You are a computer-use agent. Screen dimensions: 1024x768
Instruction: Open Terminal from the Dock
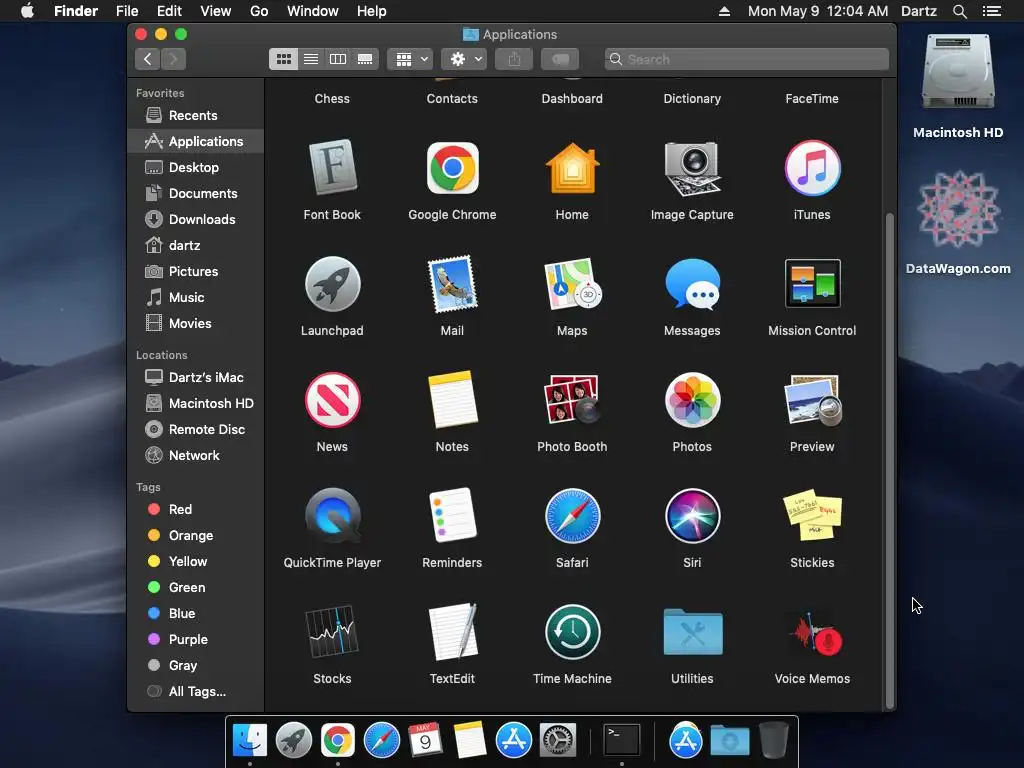(621, 741)
